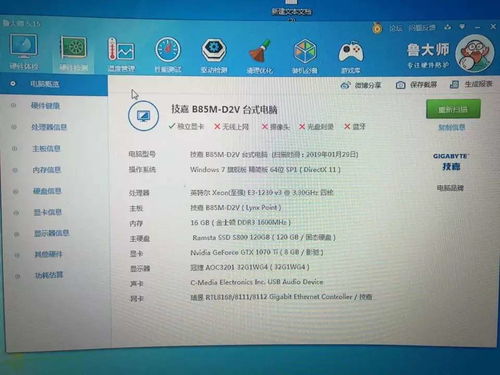Viewport: 500px width, 375px height.
Task: Open the 装机必备 colorful cube icon
Action: (305, 56)
